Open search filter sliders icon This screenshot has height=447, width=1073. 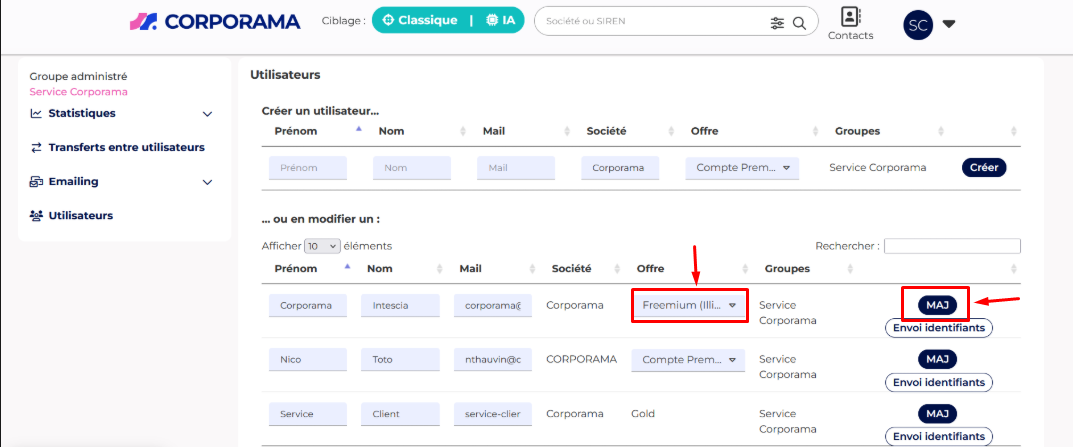pyautogui.click(x=777, y=23)
